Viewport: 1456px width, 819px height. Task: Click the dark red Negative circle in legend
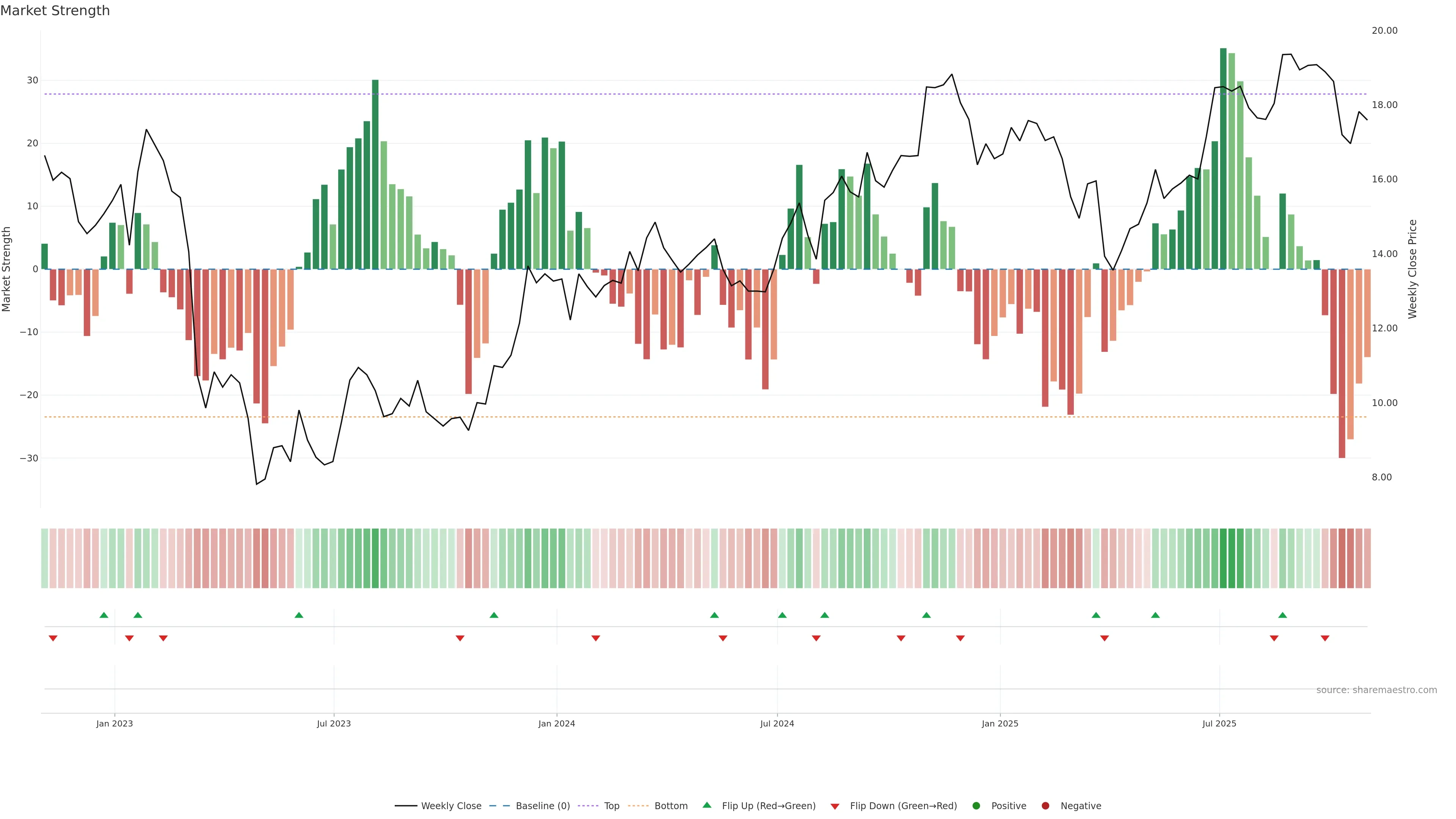[x=1045, y=806]
